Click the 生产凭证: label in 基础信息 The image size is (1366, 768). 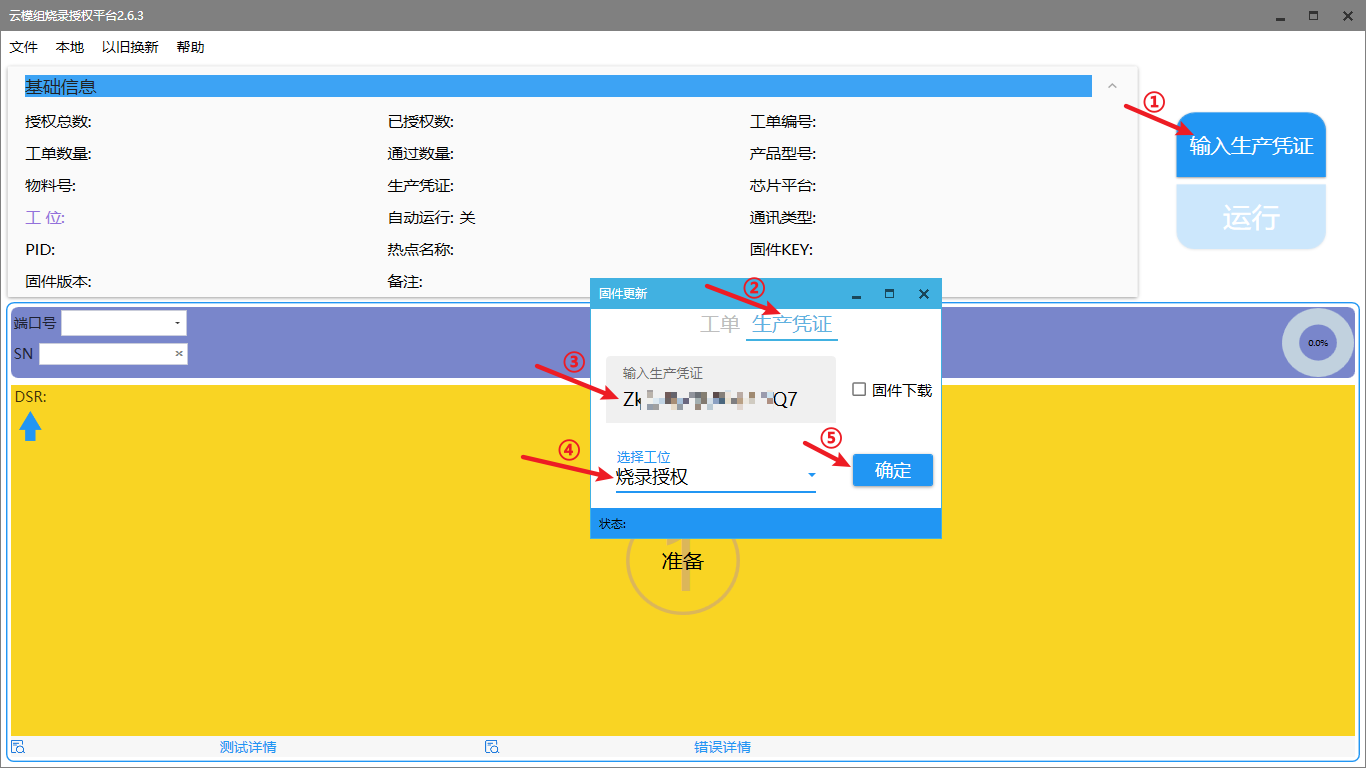[421, 186]
